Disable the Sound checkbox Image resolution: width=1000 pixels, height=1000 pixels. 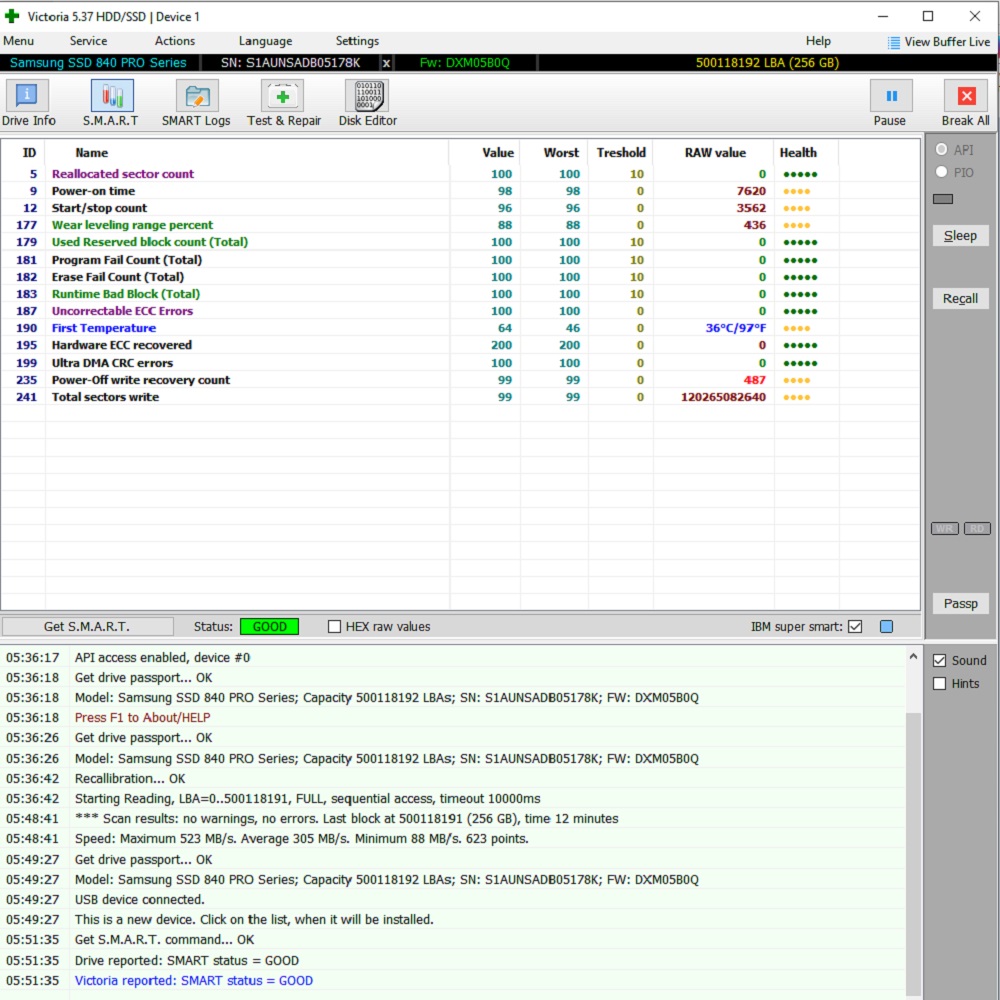click(x=939, y=661)
